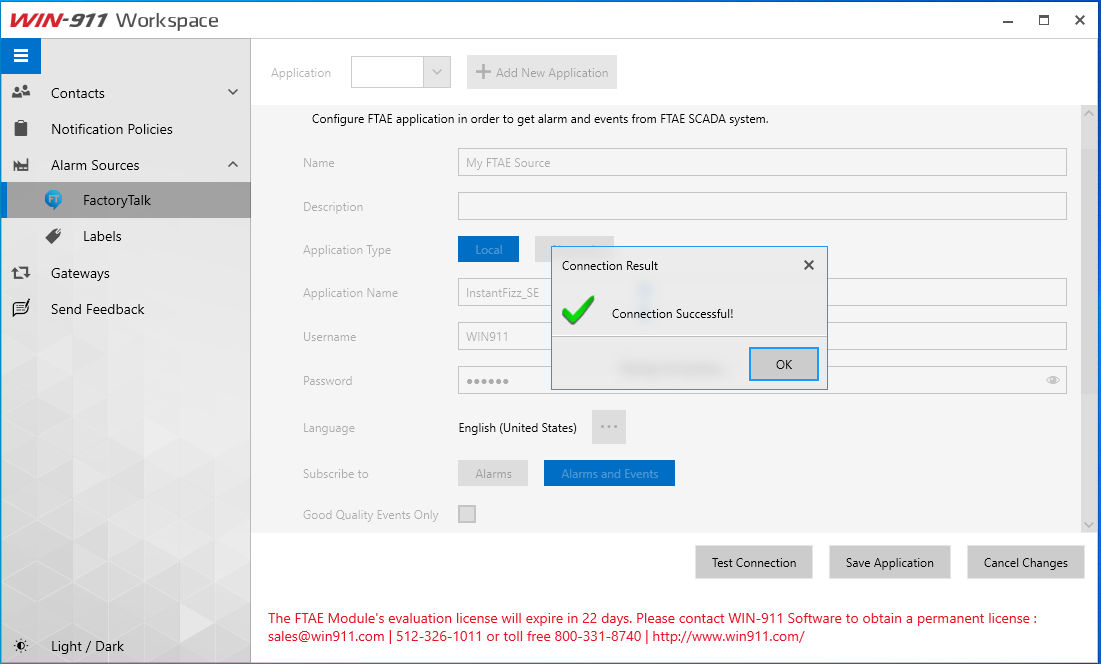Image resolution: width=1101 pixels, height=664 pixels.
Task: Click scrollbar down arrow in form panel
Action: (x=1089, y=524)
